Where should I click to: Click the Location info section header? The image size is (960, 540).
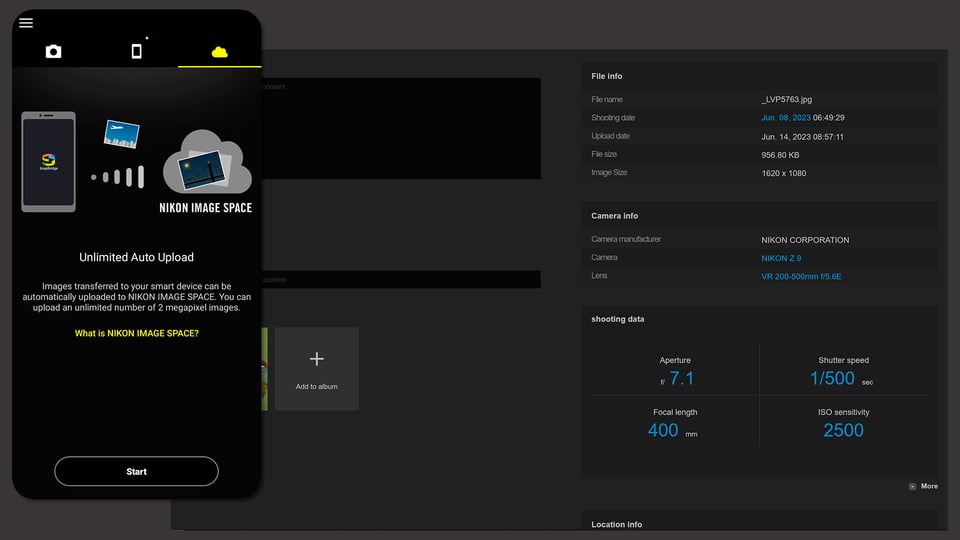617,524
